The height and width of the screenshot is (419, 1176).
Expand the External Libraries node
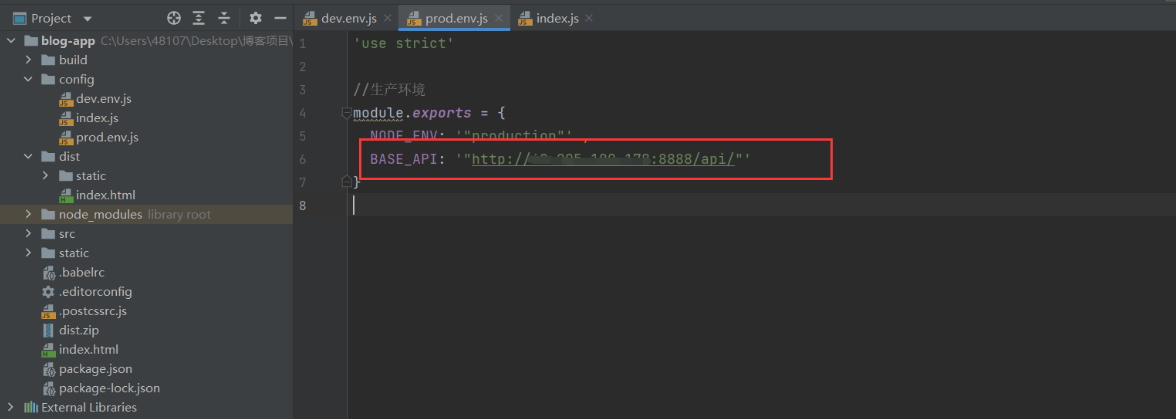(11, 408)
